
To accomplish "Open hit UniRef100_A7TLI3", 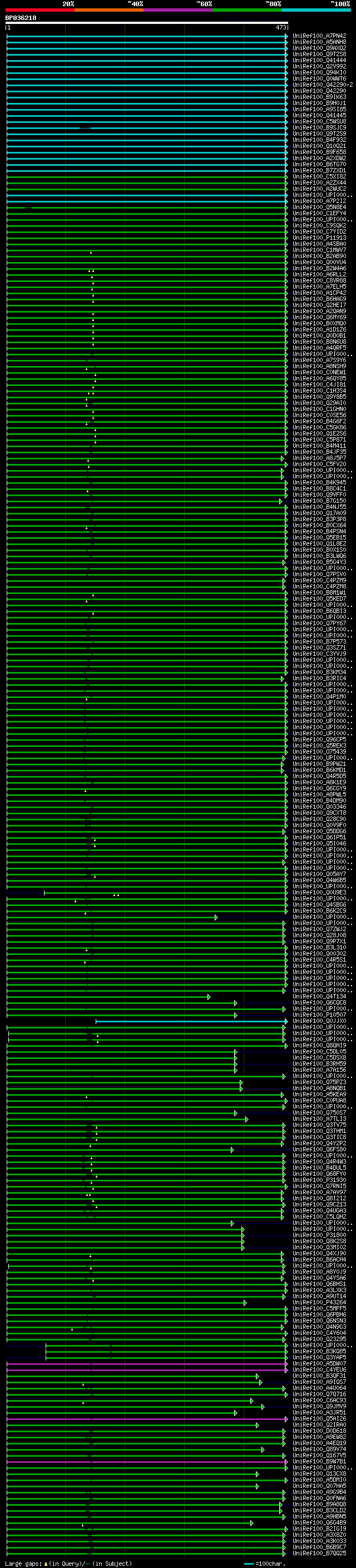I will pyautogui.click(x=319, y=1119).
